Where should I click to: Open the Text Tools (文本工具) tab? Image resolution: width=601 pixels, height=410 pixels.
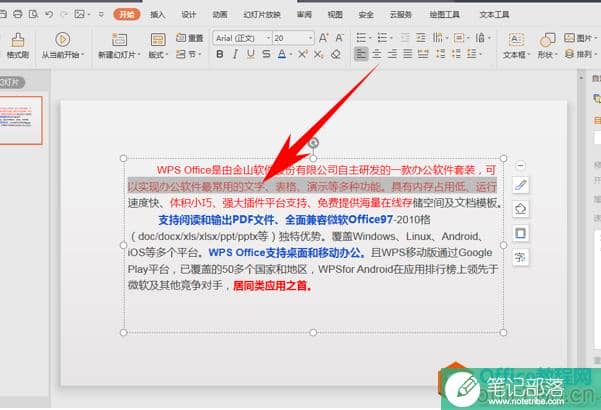(494, 15)
